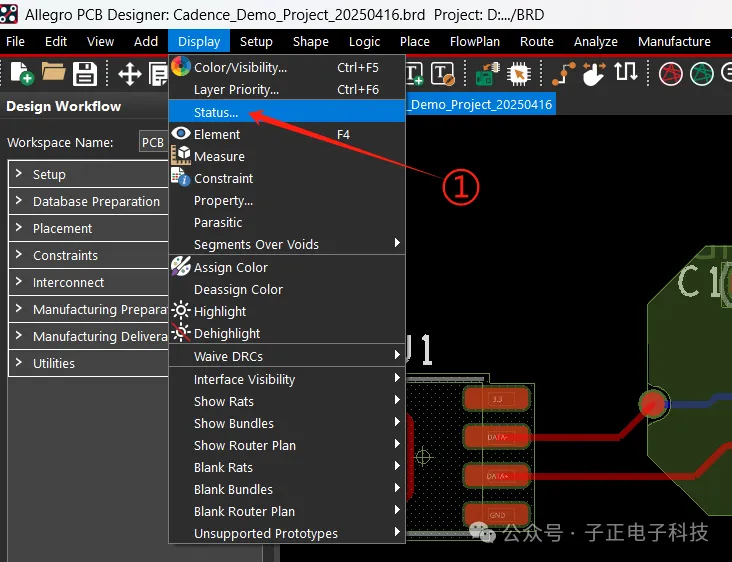The image size is (732, 562).
Task: Click the New file toolbar icon
Action: 22,73
